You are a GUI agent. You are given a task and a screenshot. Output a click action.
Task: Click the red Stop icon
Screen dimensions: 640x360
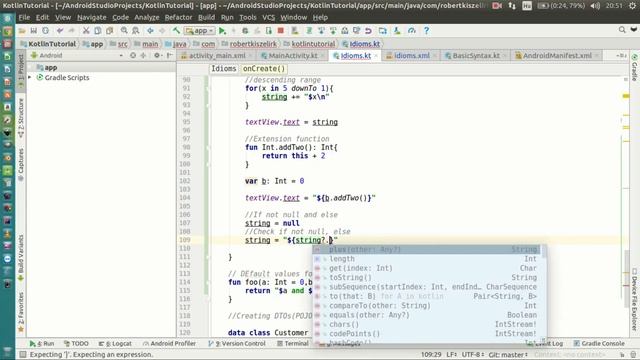280,31
